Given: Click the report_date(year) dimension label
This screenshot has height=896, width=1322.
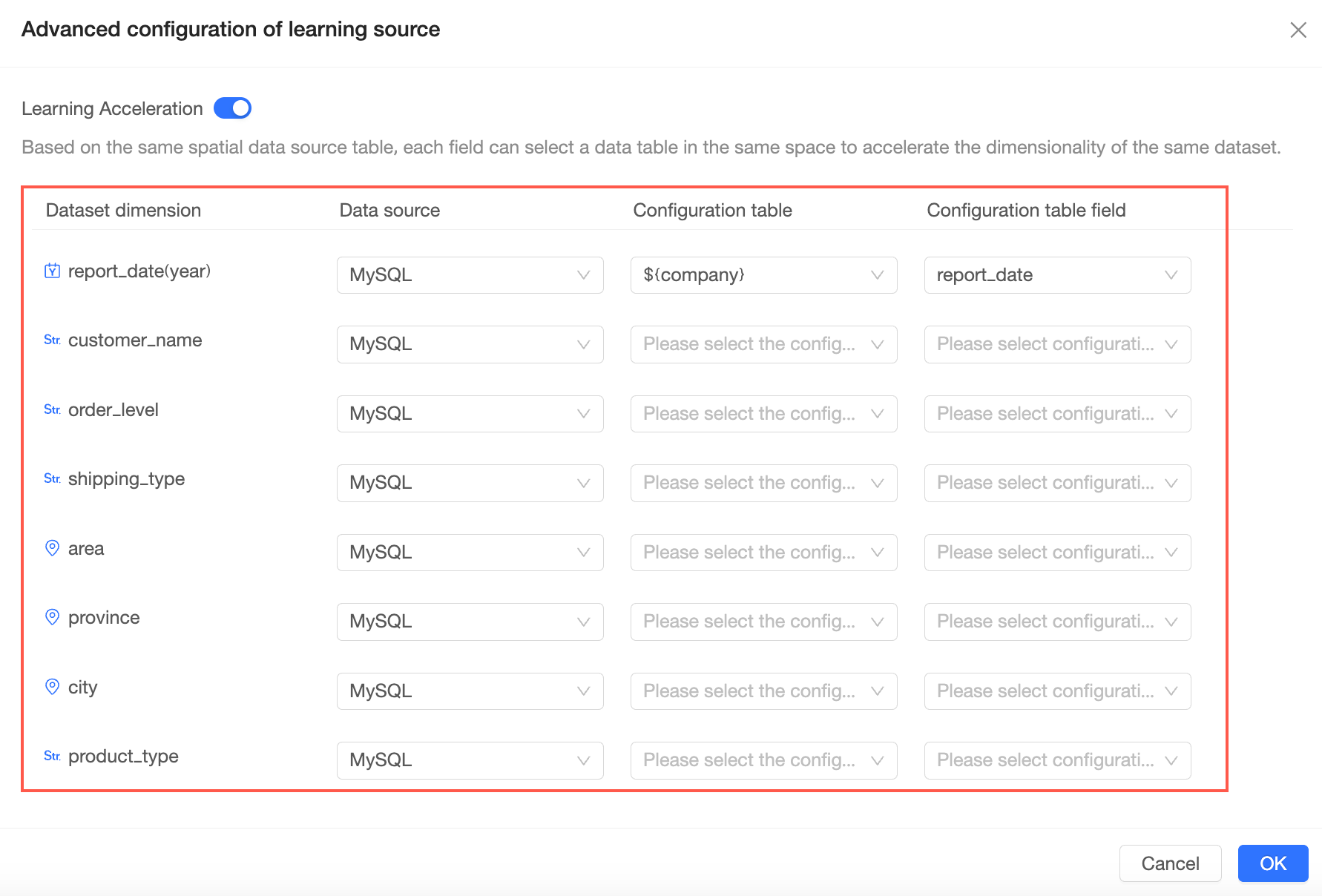Looking at the screenshot, I should click(x=139, y=271).
